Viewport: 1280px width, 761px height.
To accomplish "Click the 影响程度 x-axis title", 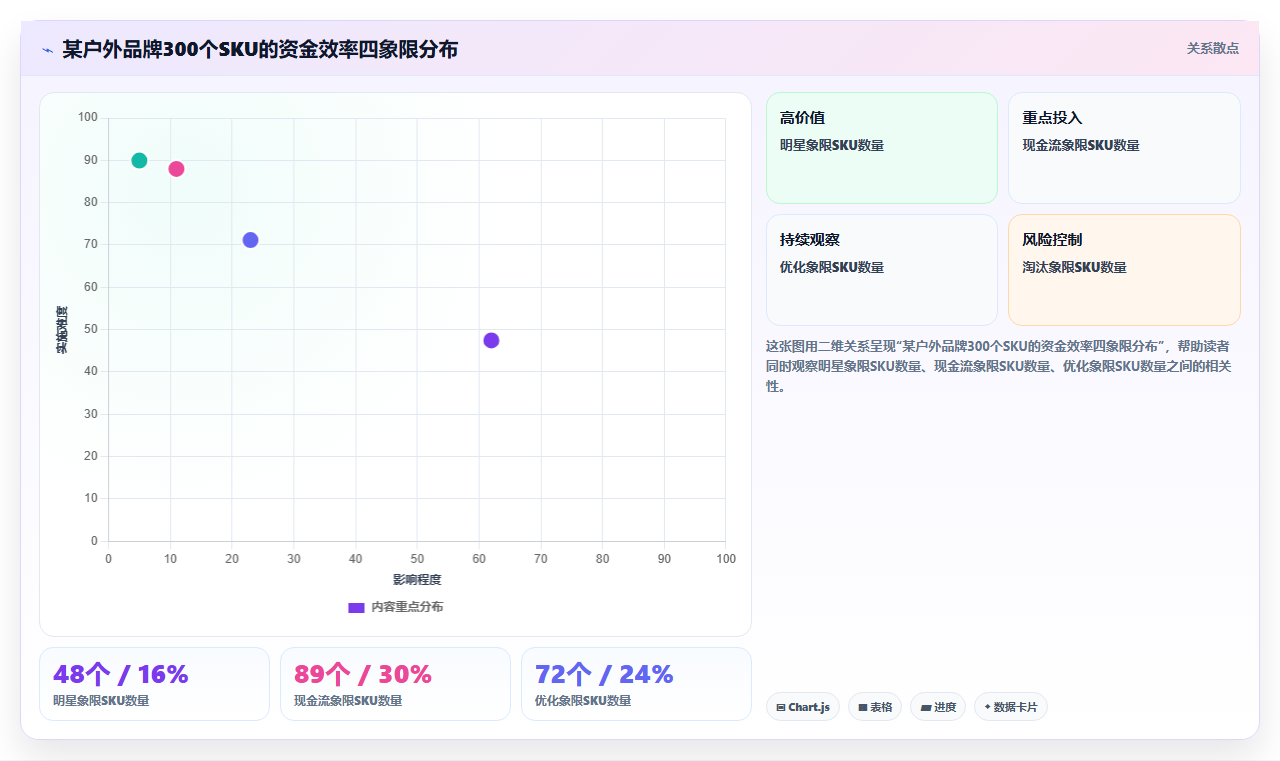I will click(x=417, y=580).
